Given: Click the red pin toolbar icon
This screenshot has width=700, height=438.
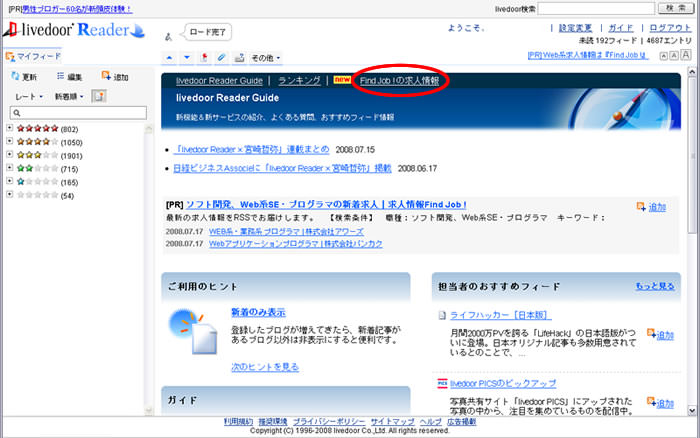Looking at the screenshot, I should pyautogui.click(x=204, y=58).
